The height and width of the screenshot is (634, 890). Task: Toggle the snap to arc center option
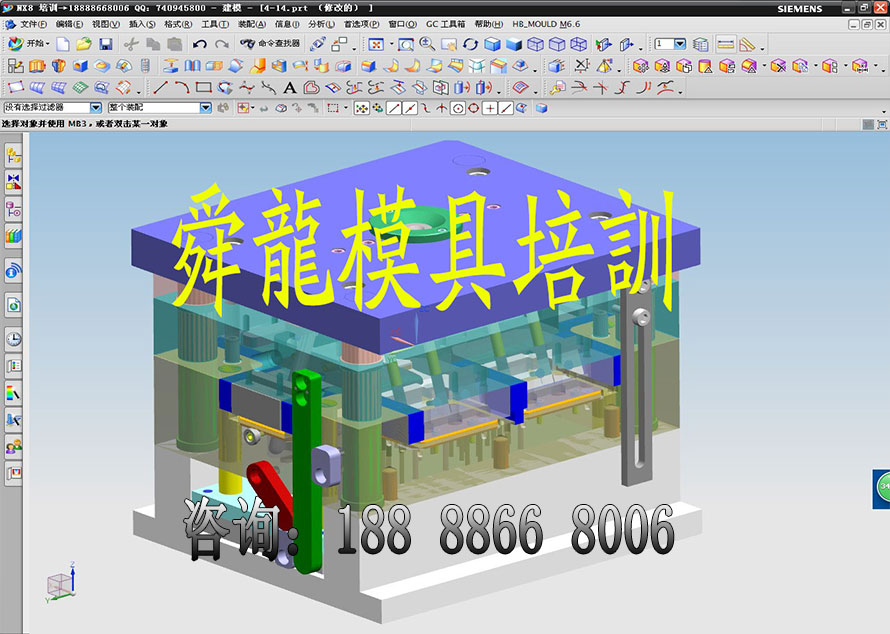(457, 108)
